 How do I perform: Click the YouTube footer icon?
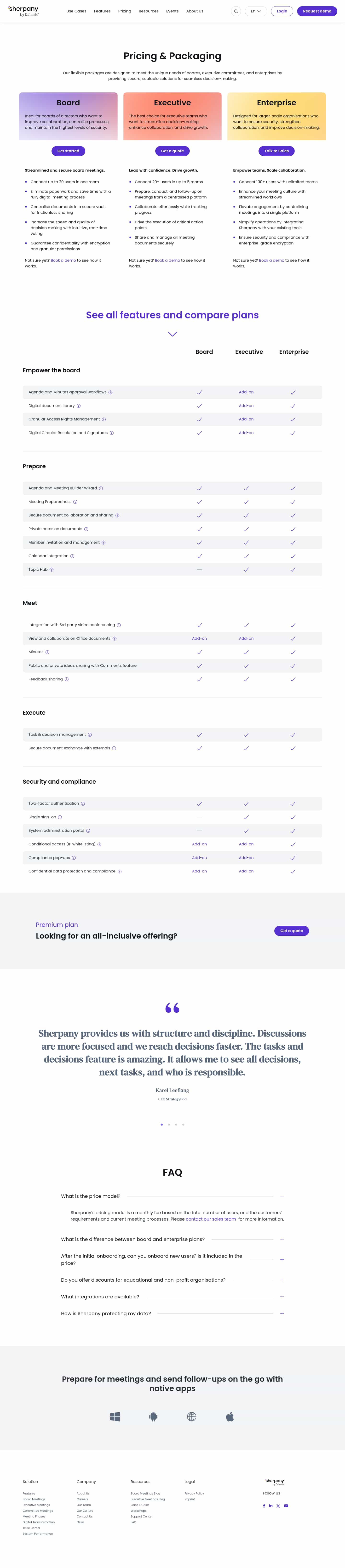click(286, 1505)
